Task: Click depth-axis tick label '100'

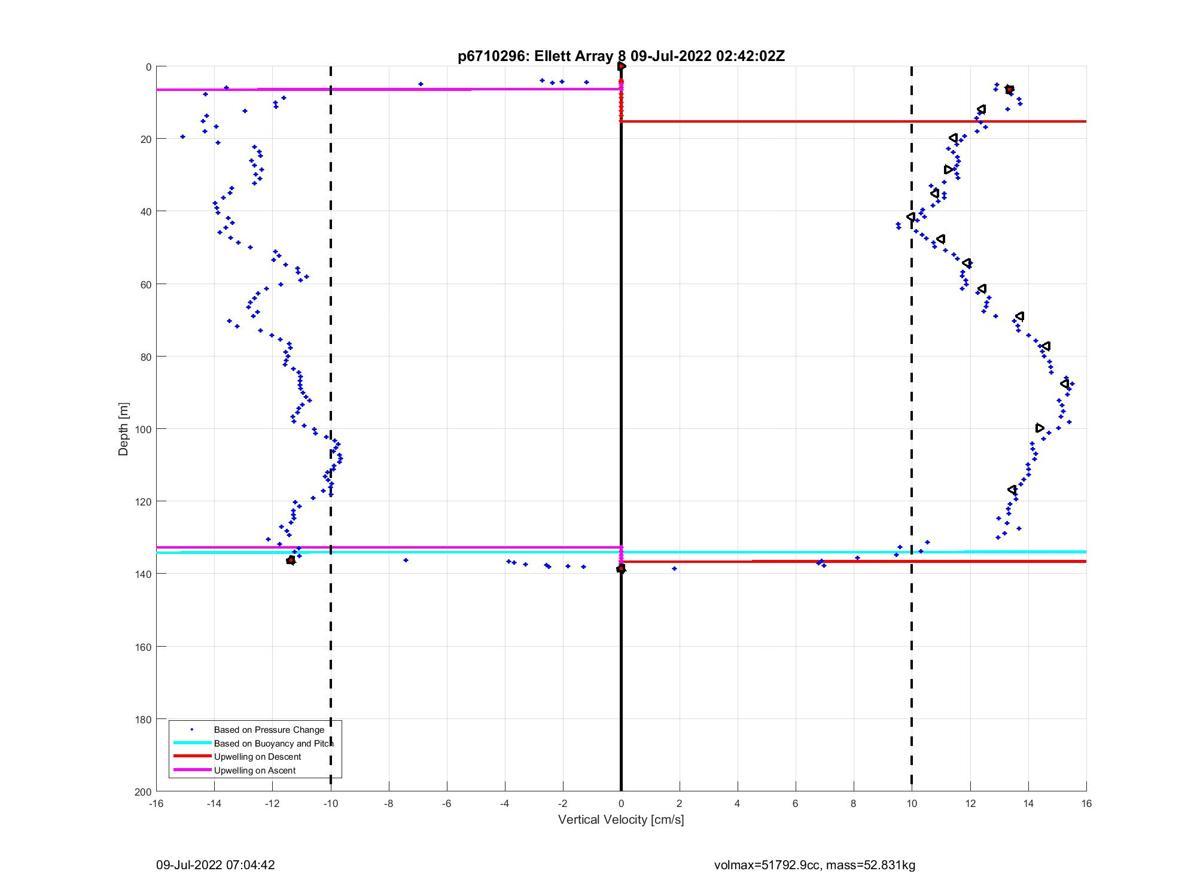Action: 143,429
